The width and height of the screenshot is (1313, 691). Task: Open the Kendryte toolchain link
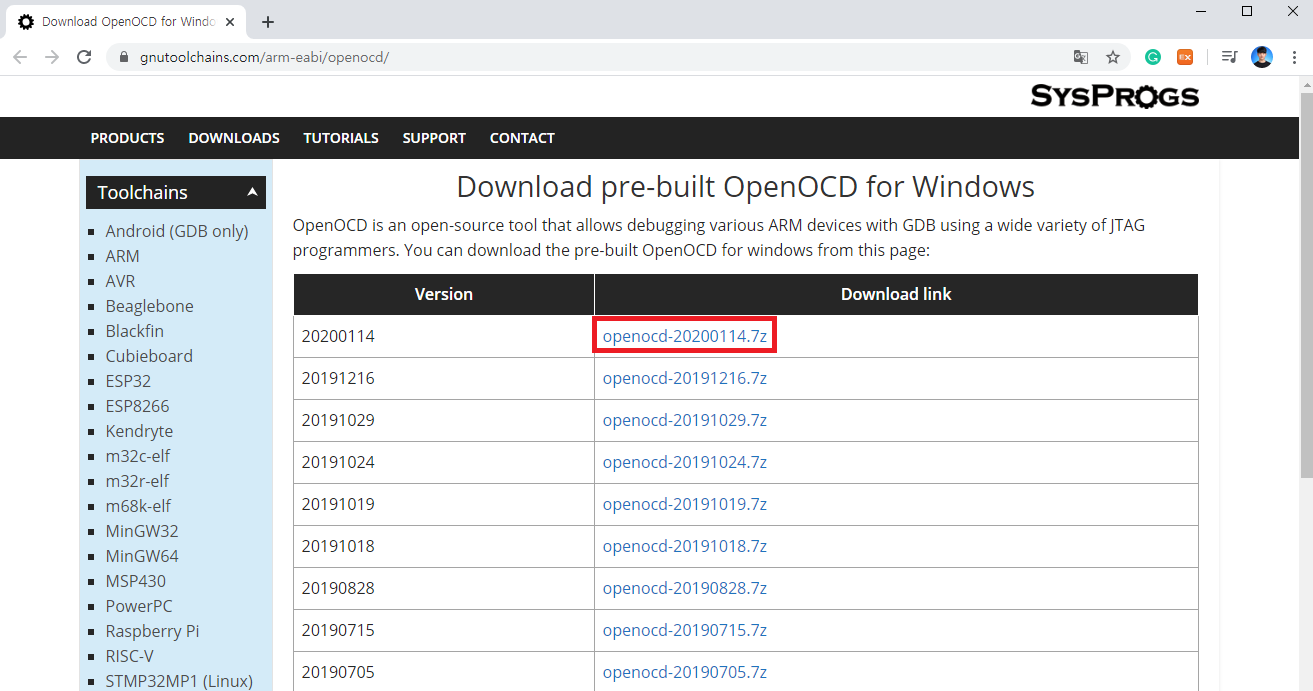coord(139,431)
